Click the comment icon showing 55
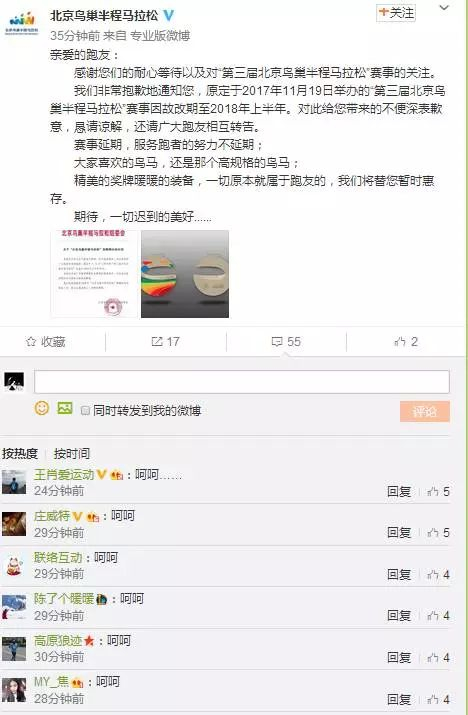Screen dimensions: 468x715 (277, 342)
